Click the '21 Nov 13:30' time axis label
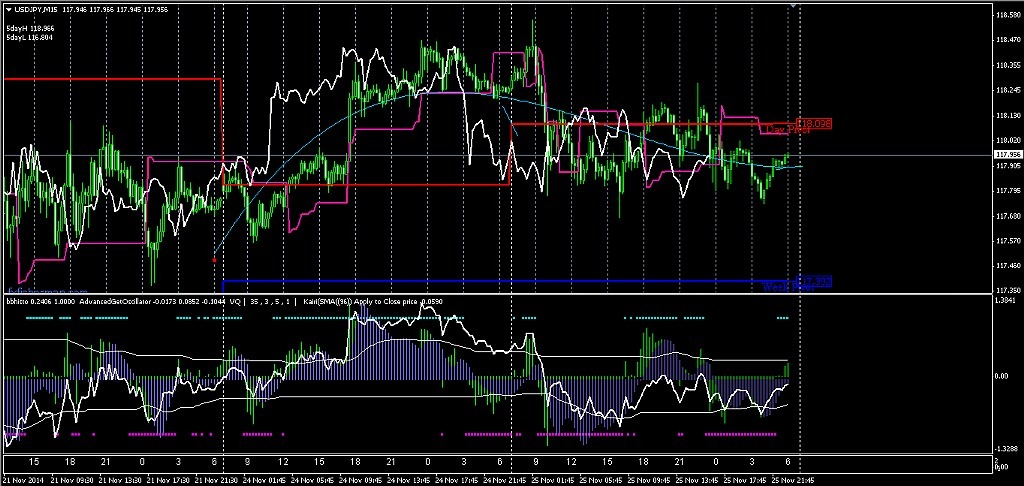 [119, 480]
